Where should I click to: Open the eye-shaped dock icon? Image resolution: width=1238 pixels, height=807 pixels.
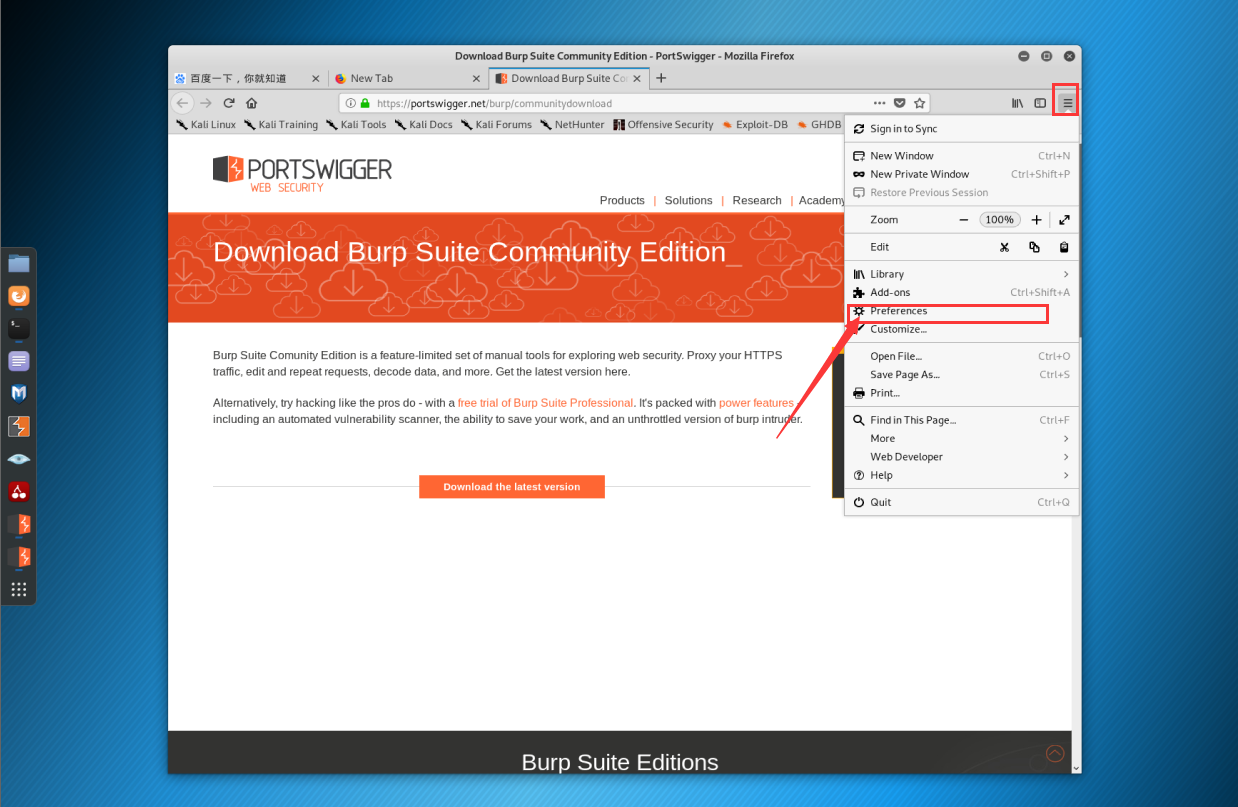pos(19,459)
